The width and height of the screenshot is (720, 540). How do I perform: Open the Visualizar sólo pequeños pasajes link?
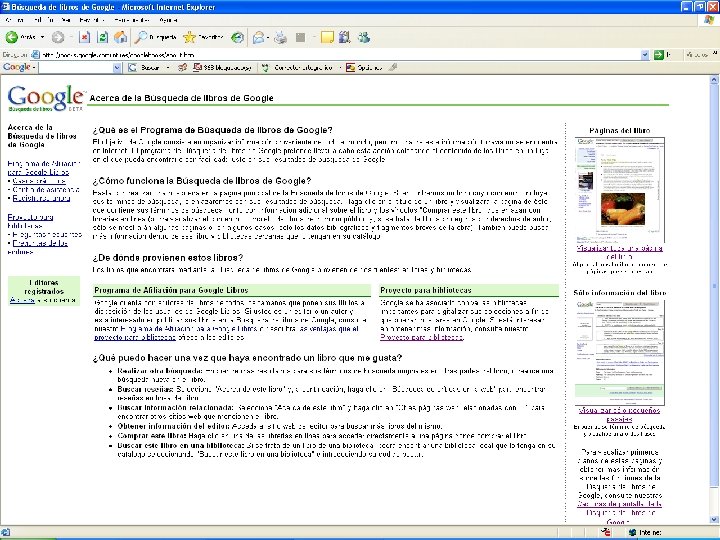pyautogui.click(x=619, y=414)
